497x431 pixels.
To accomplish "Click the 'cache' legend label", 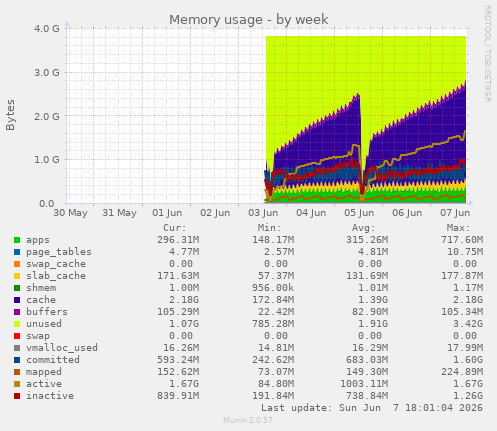I will click(41, 300).
